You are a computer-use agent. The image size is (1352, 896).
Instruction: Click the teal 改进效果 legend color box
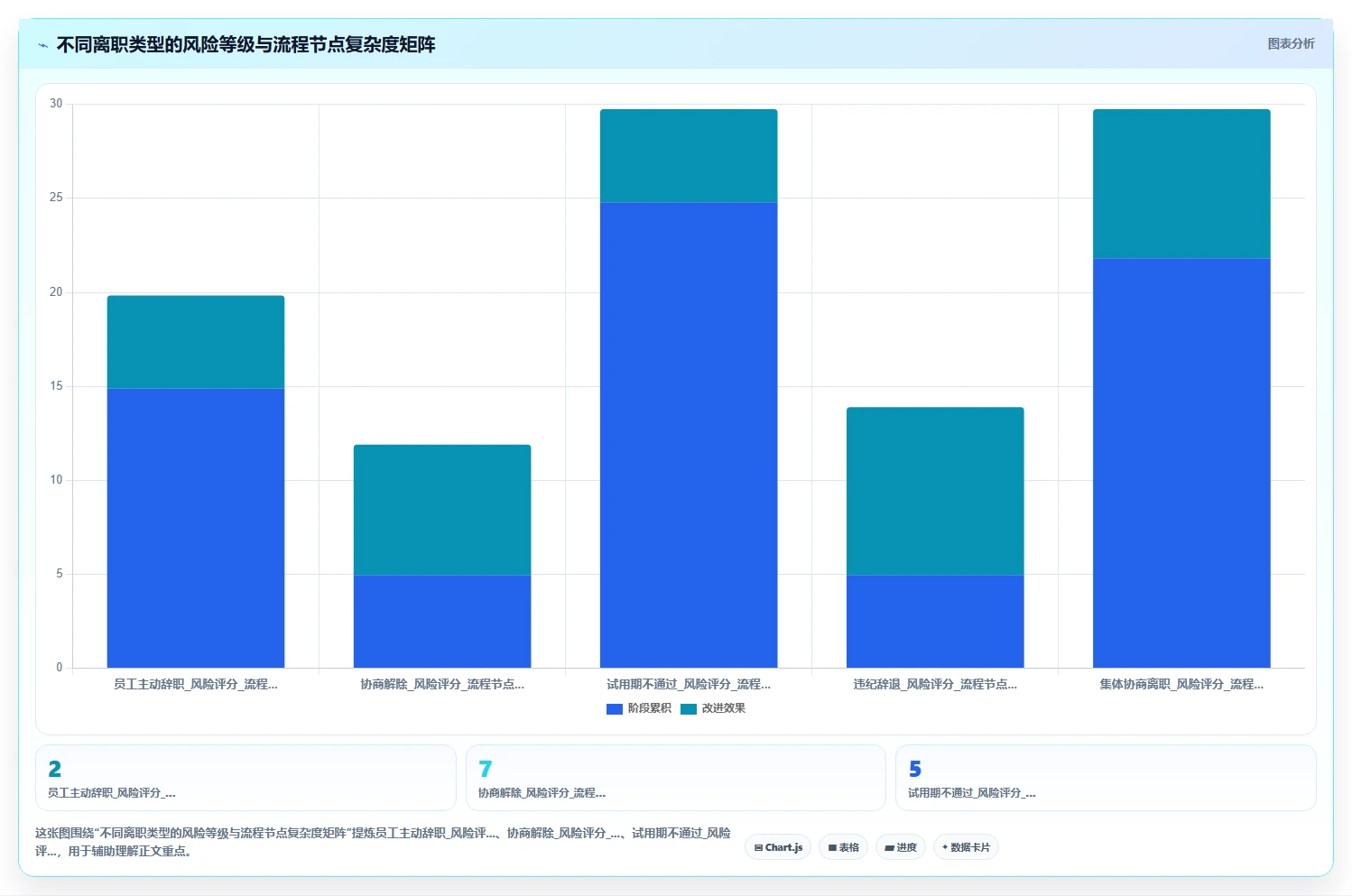(689, 708)
